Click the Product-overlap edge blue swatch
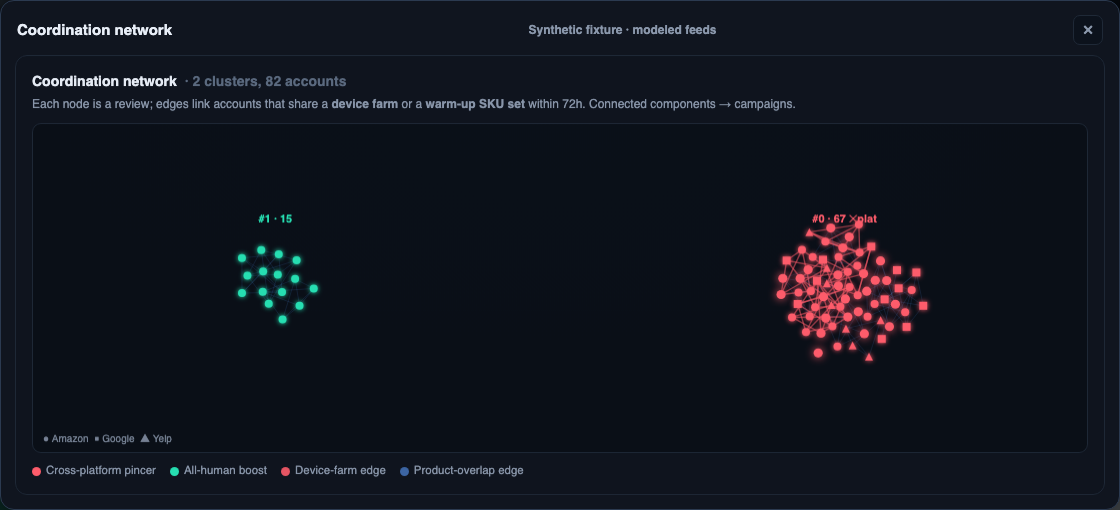The width and height of the screenshot is (1120, 510). click(404, 471)
